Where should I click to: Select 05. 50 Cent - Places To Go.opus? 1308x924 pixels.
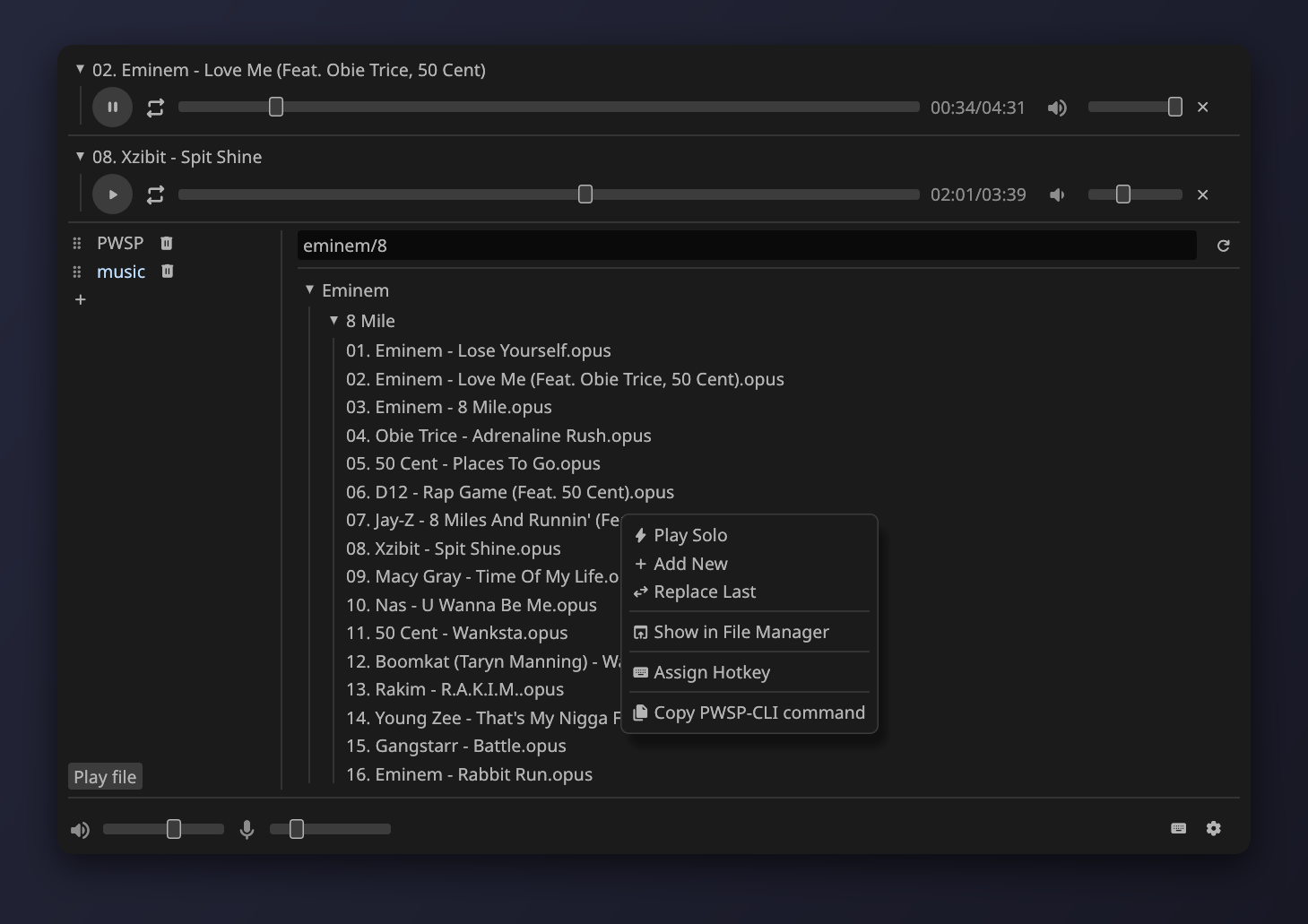pyautogui.click(x=473, y=463)
